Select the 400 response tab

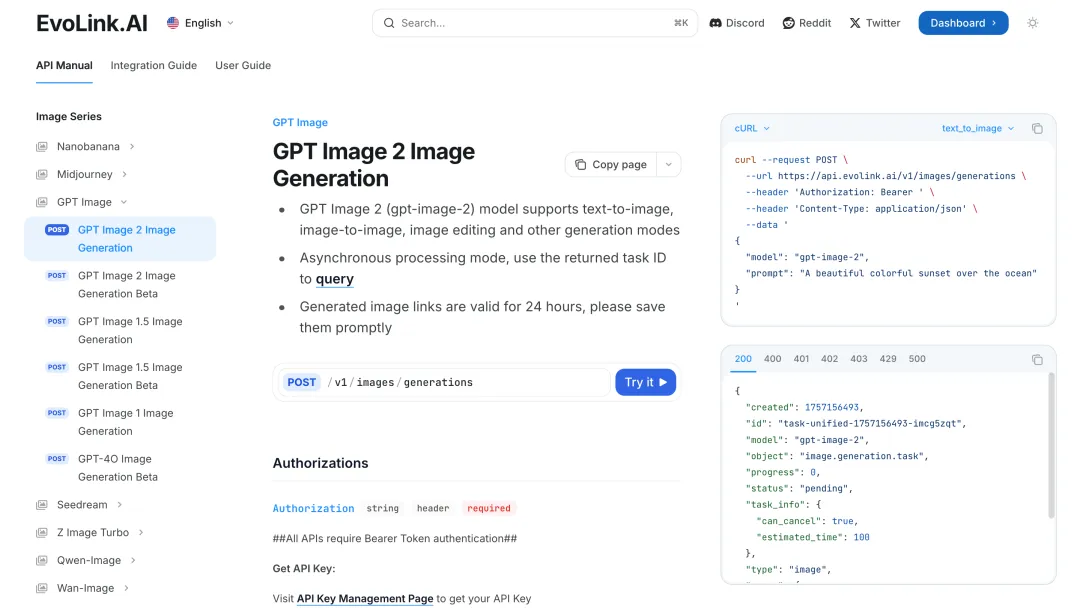pos(773,359)
